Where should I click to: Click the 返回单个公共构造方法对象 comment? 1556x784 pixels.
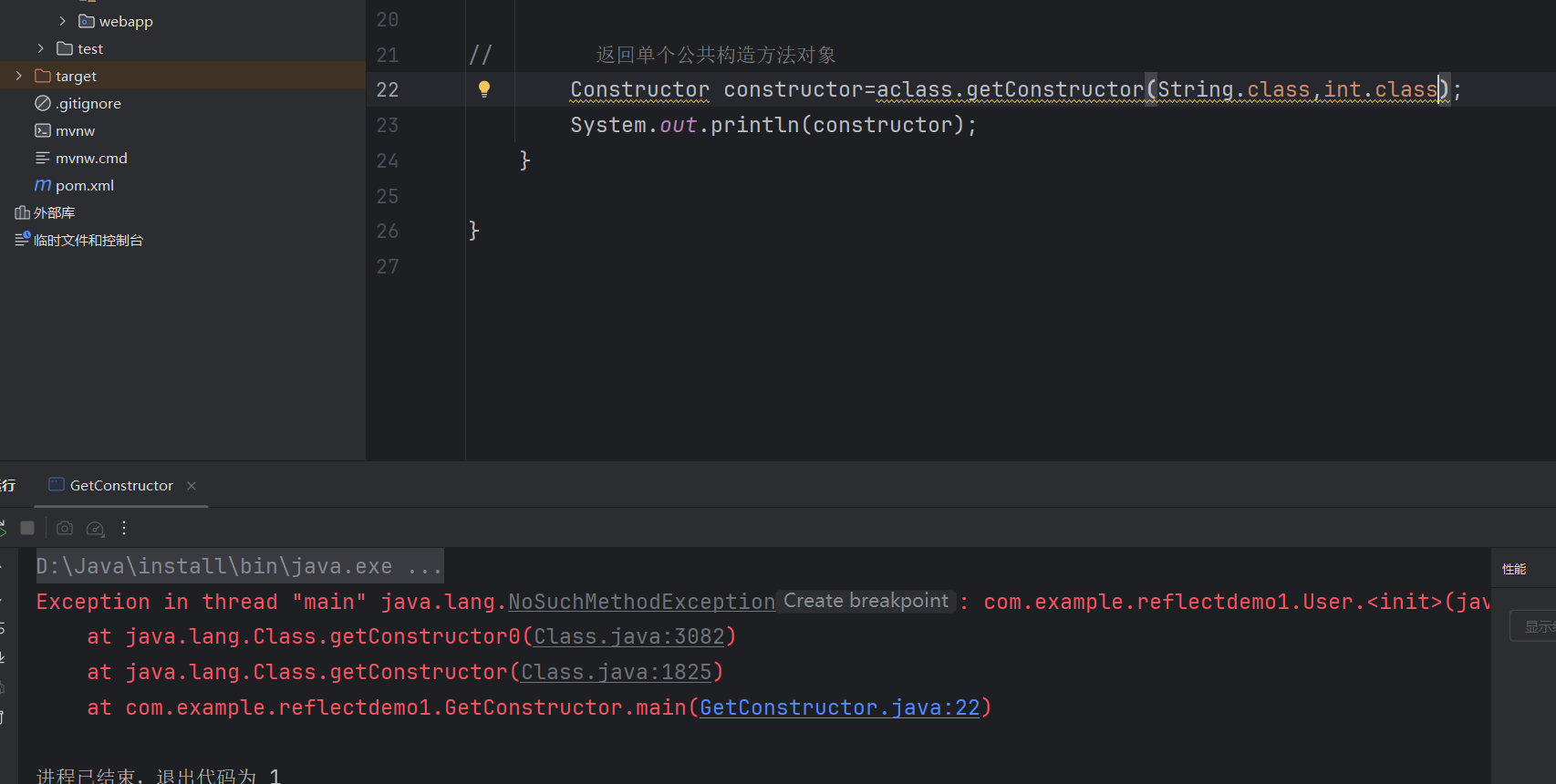(716, 55)
